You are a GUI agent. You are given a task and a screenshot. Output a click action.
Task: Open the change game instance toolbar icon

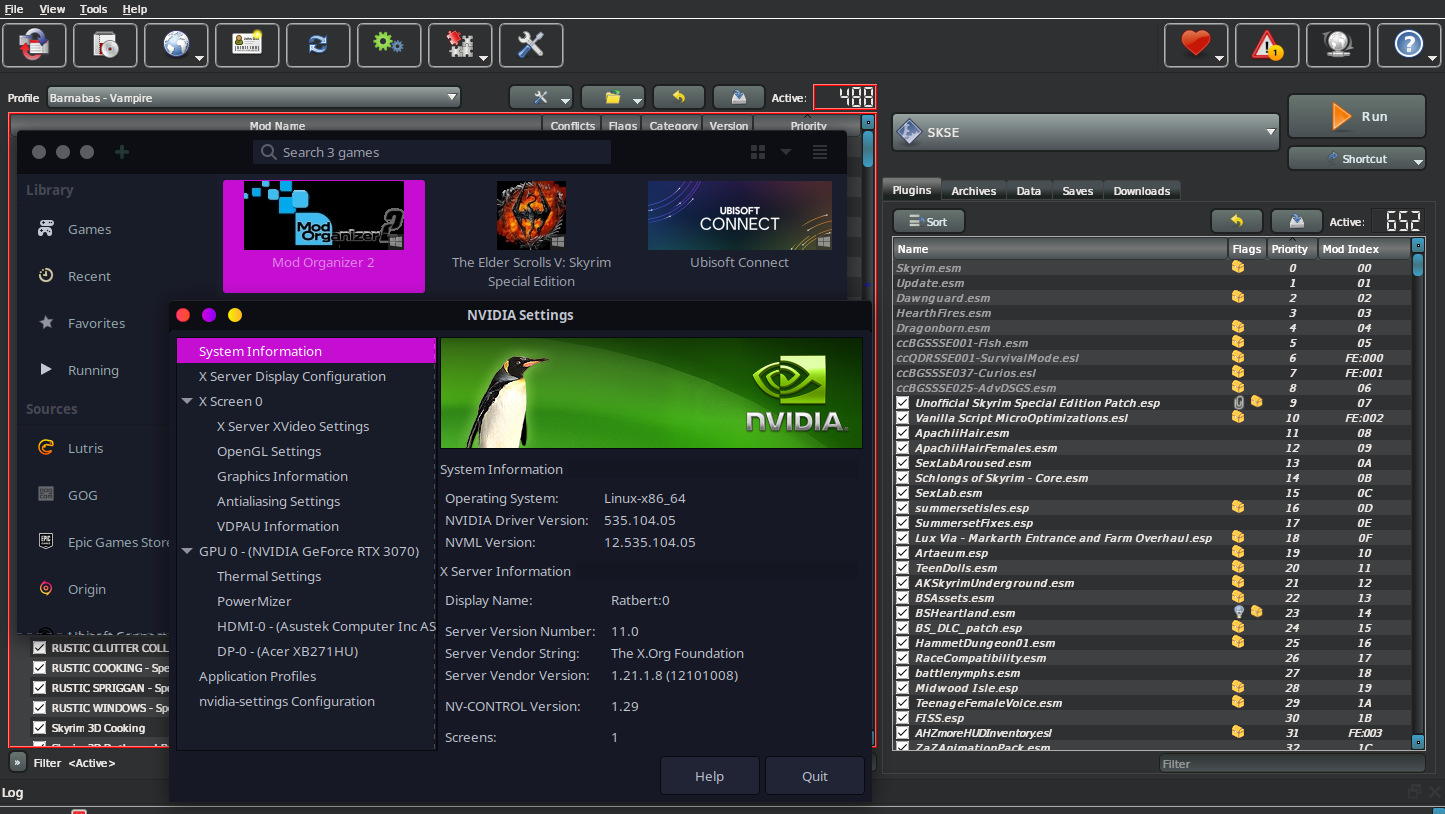[35, 45]
